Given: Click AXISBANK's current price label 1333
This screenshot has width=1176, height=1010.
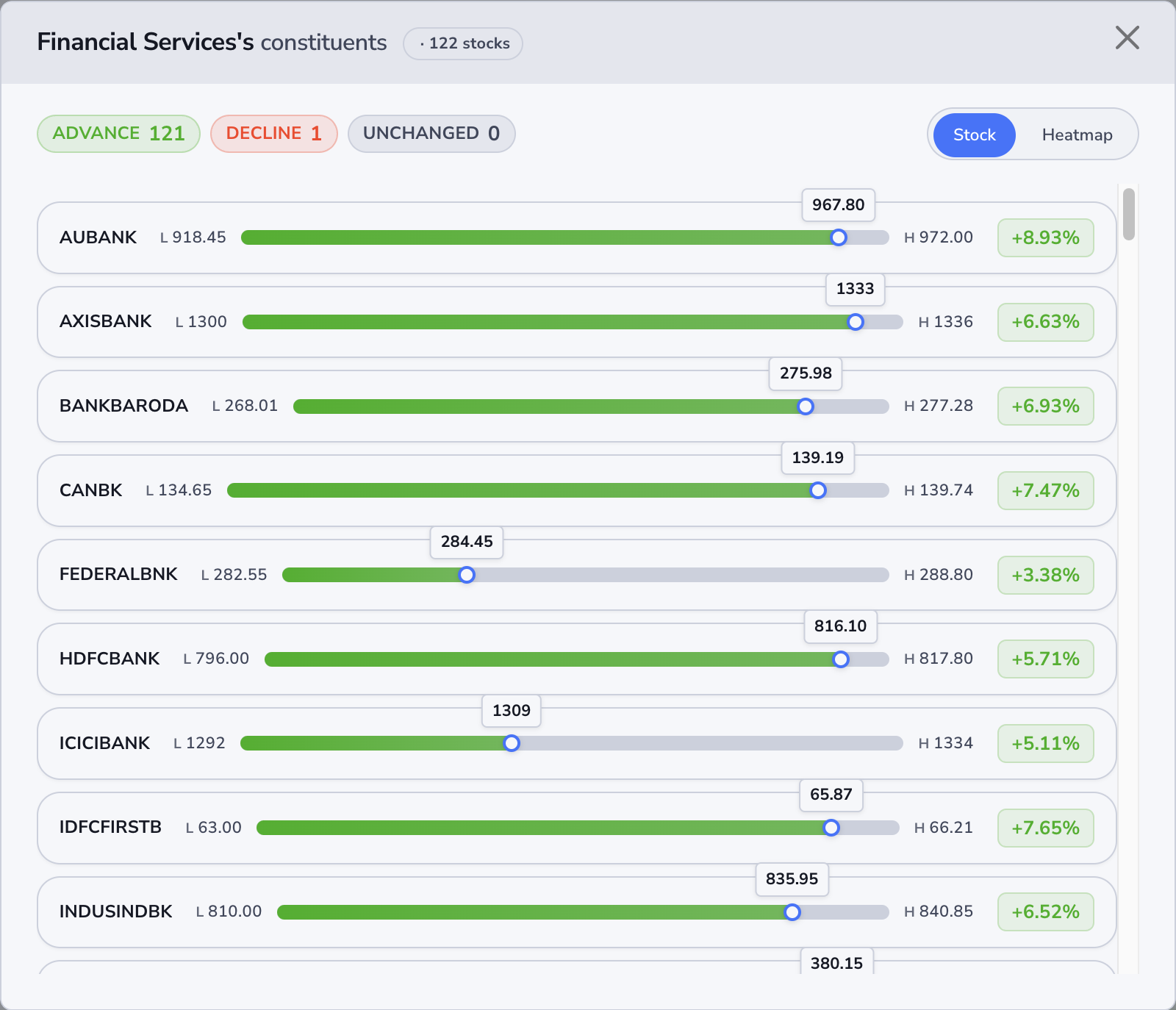Looking at the screenshot, I should coord(855,290).
